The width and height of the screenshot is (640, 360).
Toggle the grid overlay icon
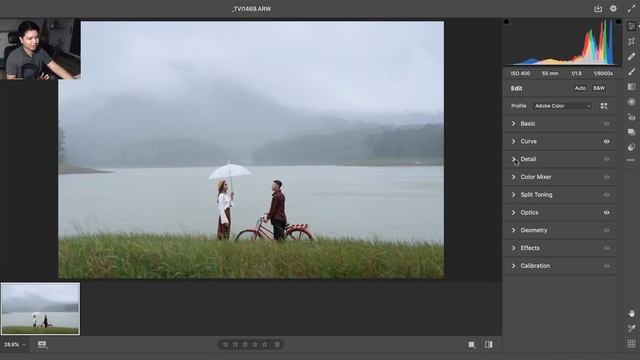click(x=631, y=344)
